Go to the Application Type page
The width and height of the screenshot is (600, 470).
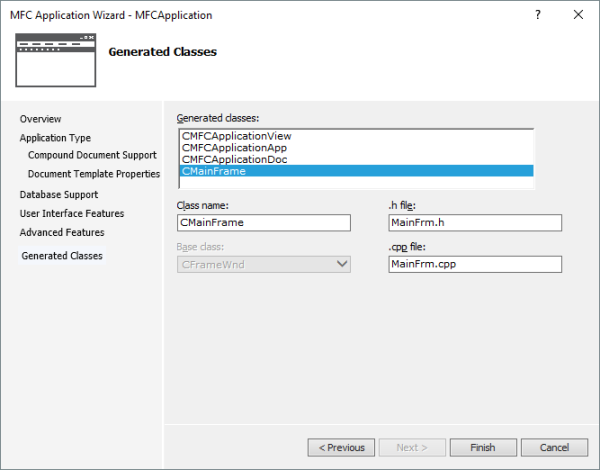(55, 138)
